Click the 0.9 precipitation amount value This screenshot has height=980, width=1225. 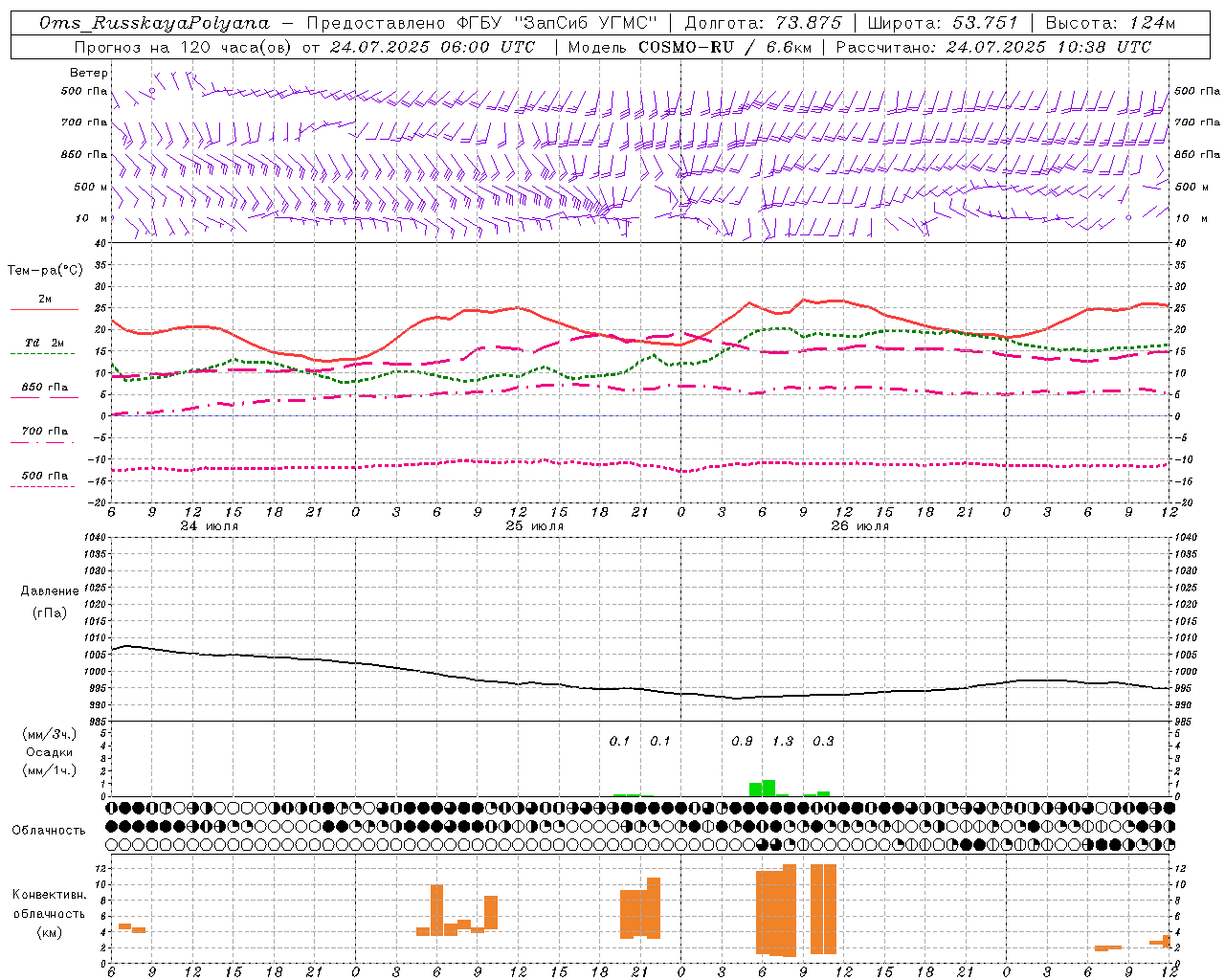click(742, 742)
